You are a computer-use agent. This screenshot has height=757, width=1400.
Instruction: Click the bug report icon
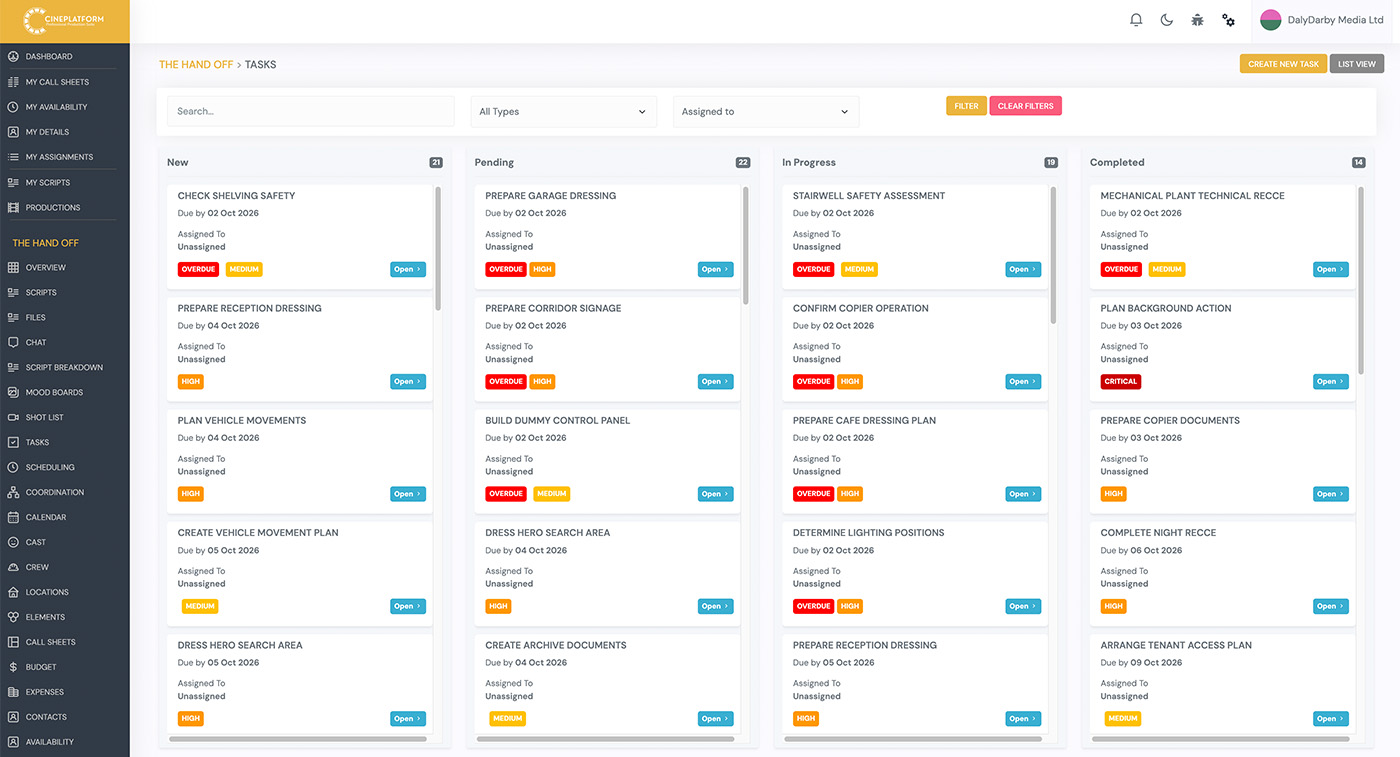(1197, 20)
